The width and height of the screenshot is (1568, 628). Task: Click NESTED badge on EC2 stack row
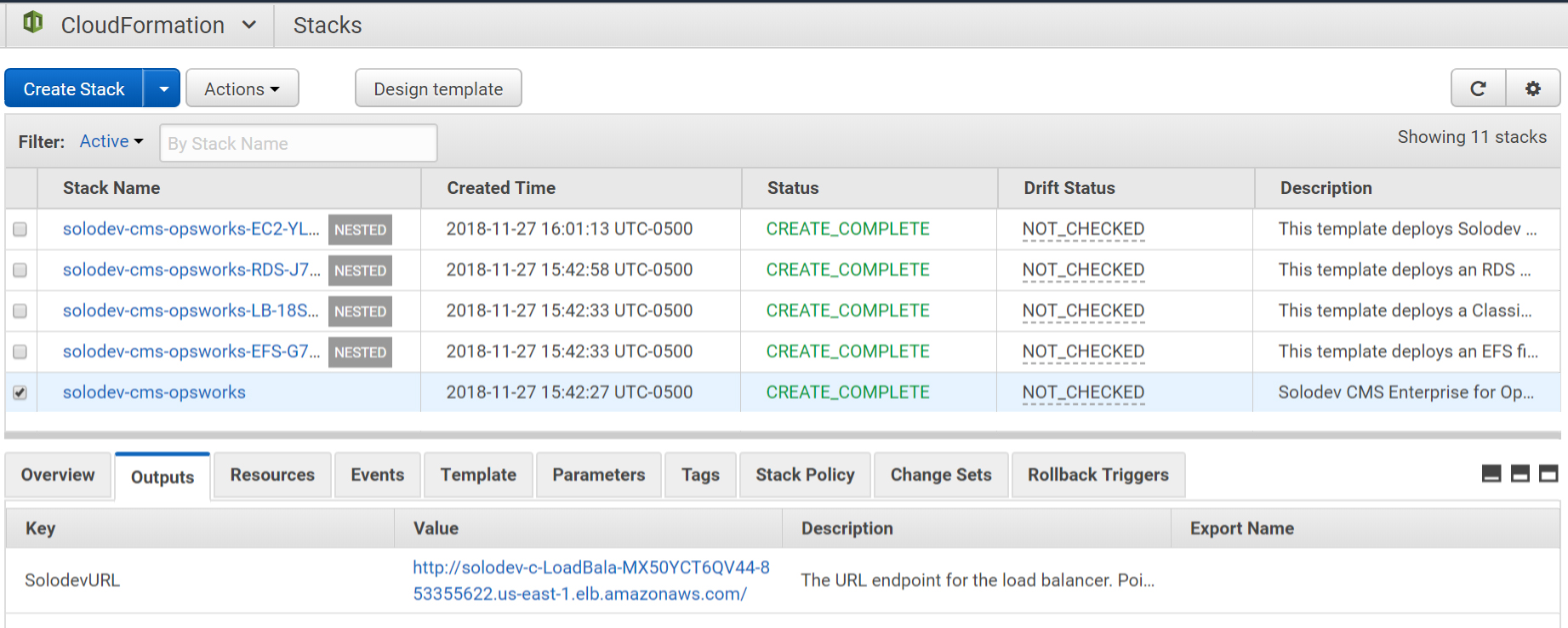point(360,230)
